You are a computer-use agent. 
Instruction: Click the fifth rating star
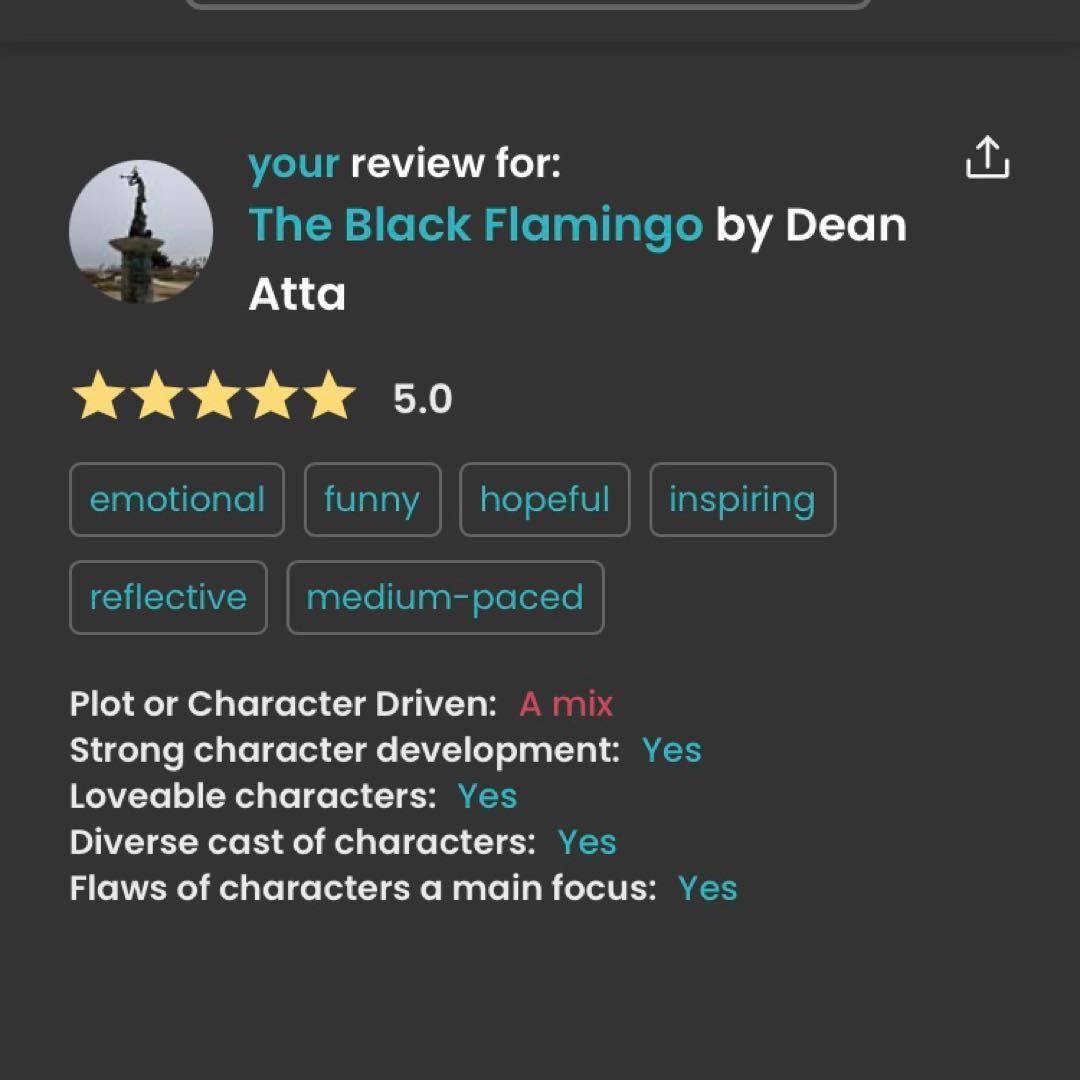tap(330, 397)
